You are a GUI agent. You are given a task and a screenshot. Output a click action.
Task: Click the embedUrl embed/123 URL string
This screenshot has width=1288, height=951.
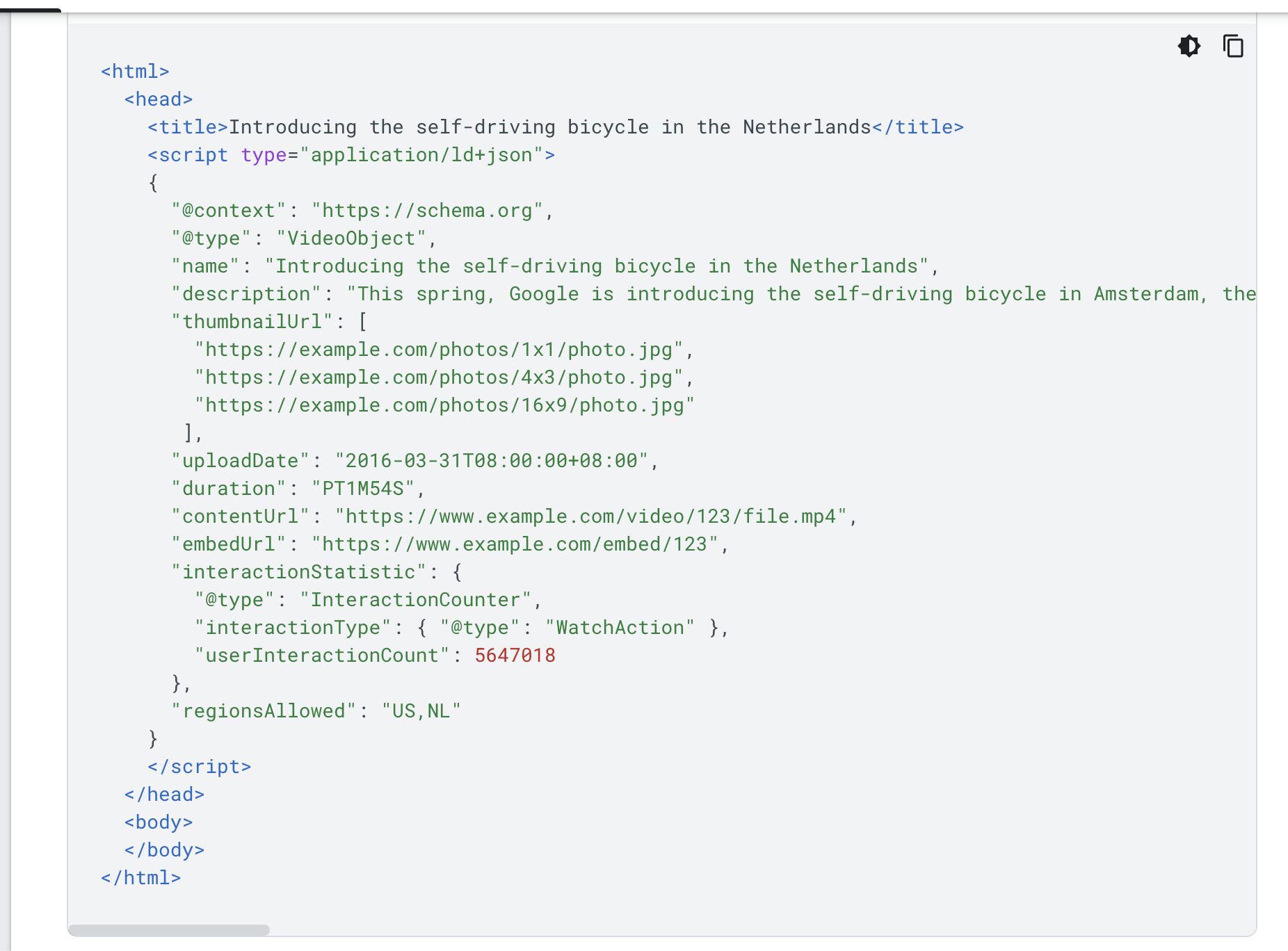click(515, 544)
